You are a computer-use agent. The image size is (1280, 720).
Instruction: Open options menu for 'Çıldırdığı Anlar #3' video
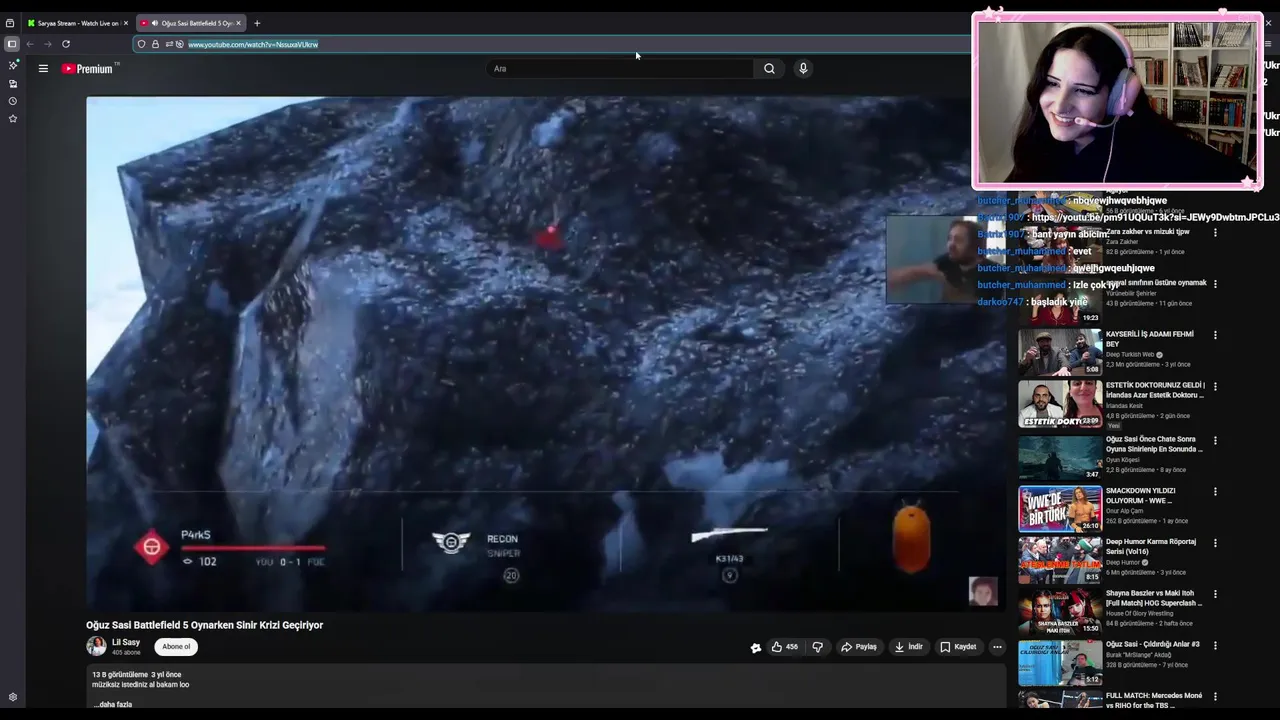[1215, 646]
